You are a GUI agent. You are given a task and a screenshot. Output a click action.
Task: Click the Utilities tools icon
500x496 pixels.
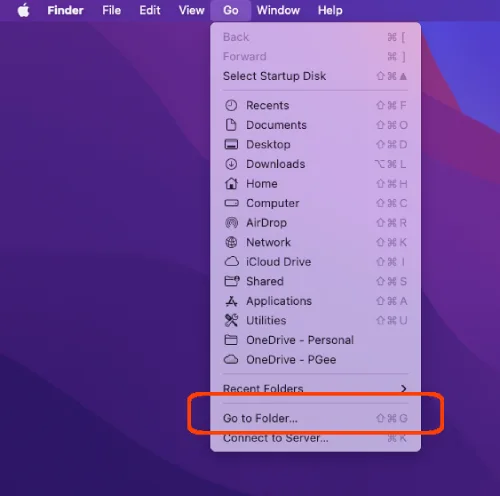[x=231, y=320]
